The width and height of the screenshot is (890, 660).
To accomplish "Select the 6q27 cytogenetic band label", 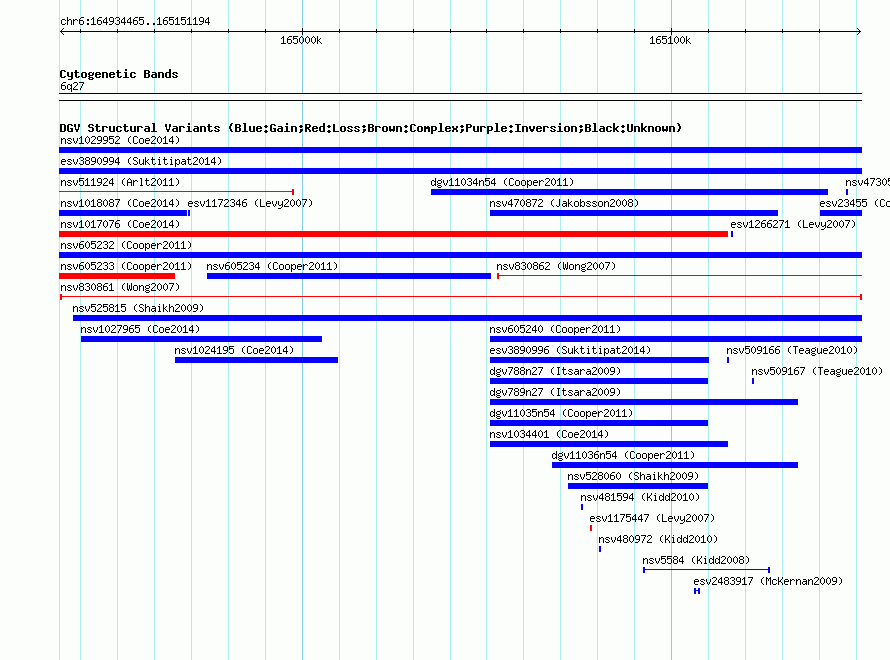I will coord(72,86).
